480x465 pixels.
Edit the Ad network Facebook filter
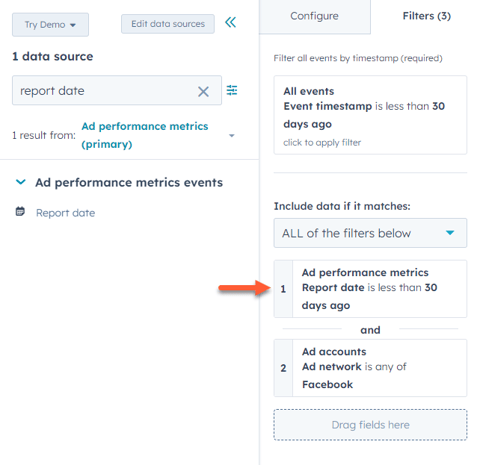pyautogui.click(x=380, y=368)
